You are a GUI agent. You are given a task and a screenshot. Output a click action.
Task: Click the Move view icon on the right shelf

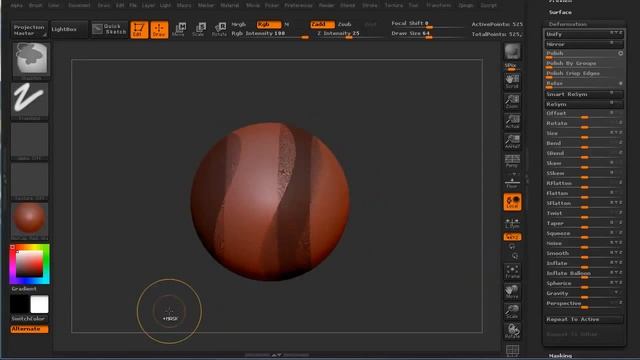pos(512,291)
